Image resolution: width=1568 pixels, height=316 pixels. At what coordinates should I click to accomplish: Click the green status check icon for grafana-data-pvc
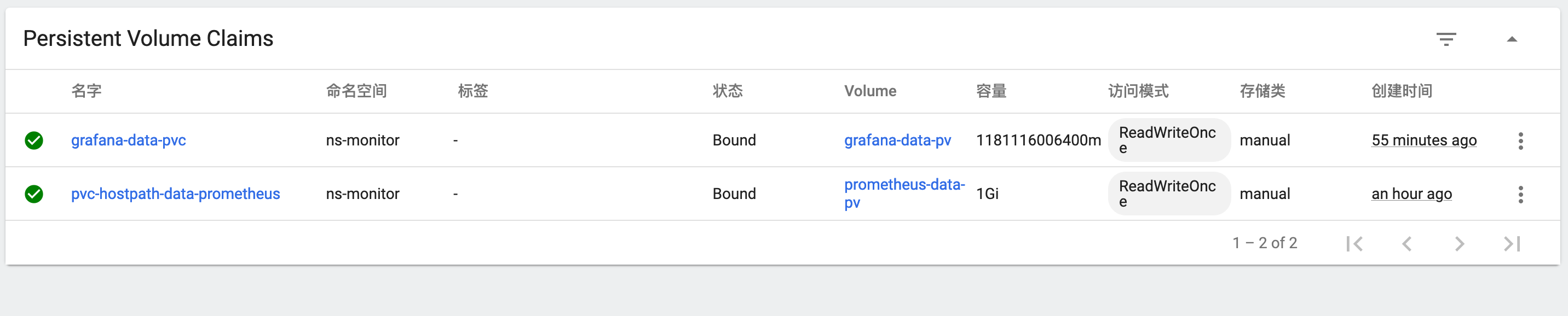pyautogui.click(x=34, y=141)
